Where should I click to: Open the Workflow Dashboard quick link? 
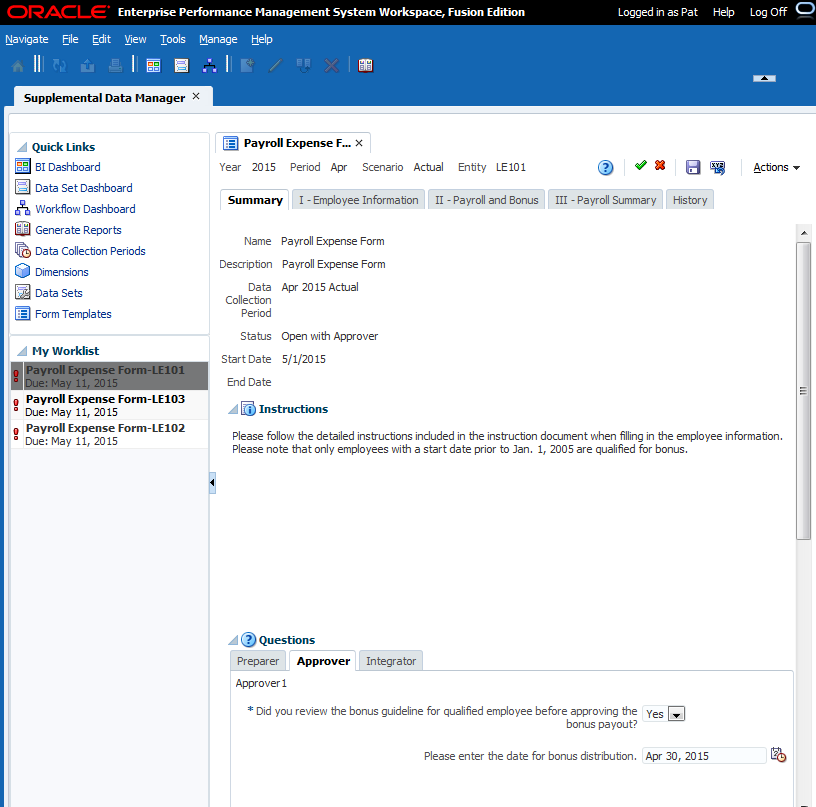pyautogui.click(x=85, y=209)
